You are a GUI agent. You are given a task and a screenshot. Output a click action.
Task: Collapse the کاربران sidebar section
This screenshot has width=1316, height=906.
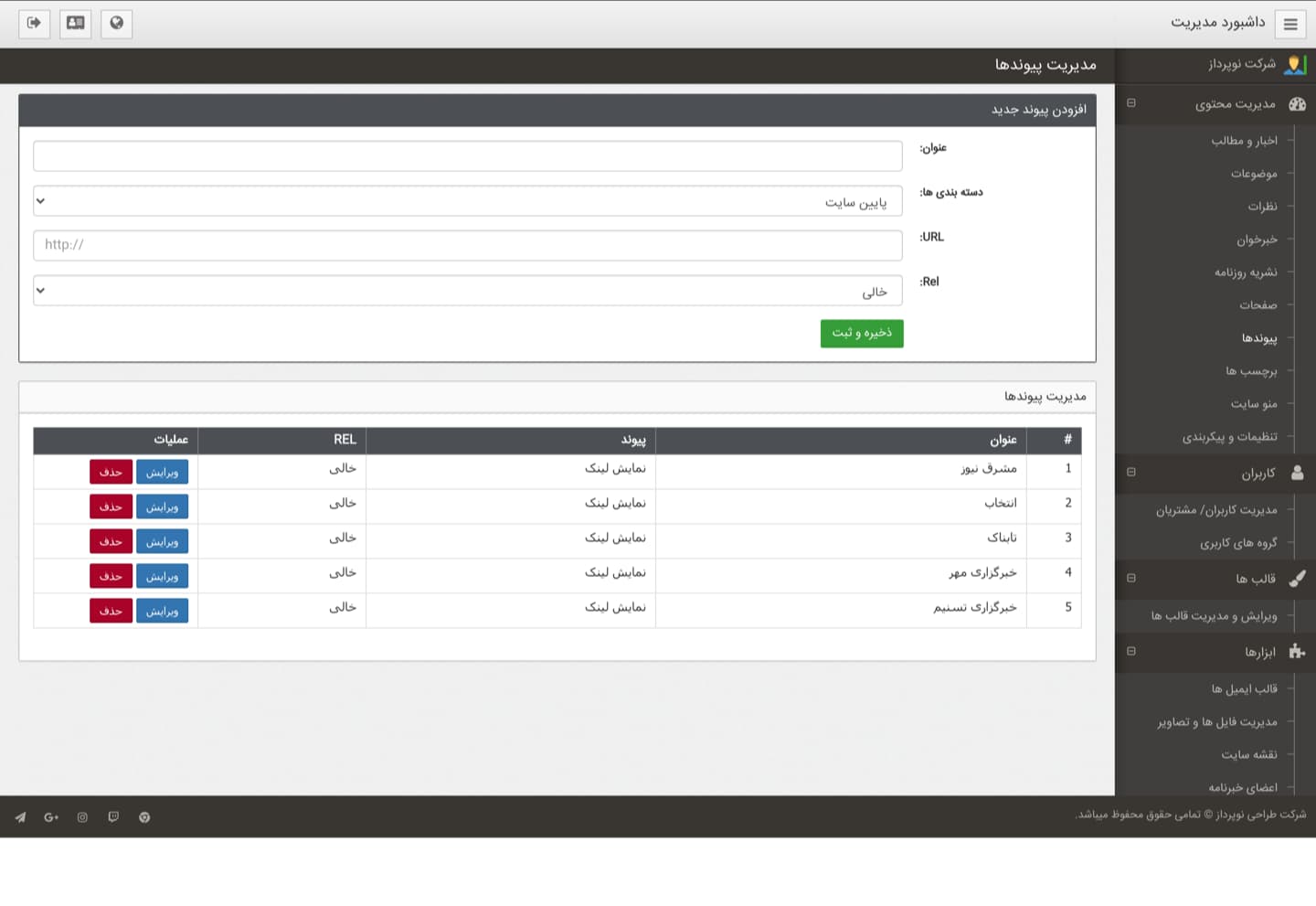[1131, 473]
